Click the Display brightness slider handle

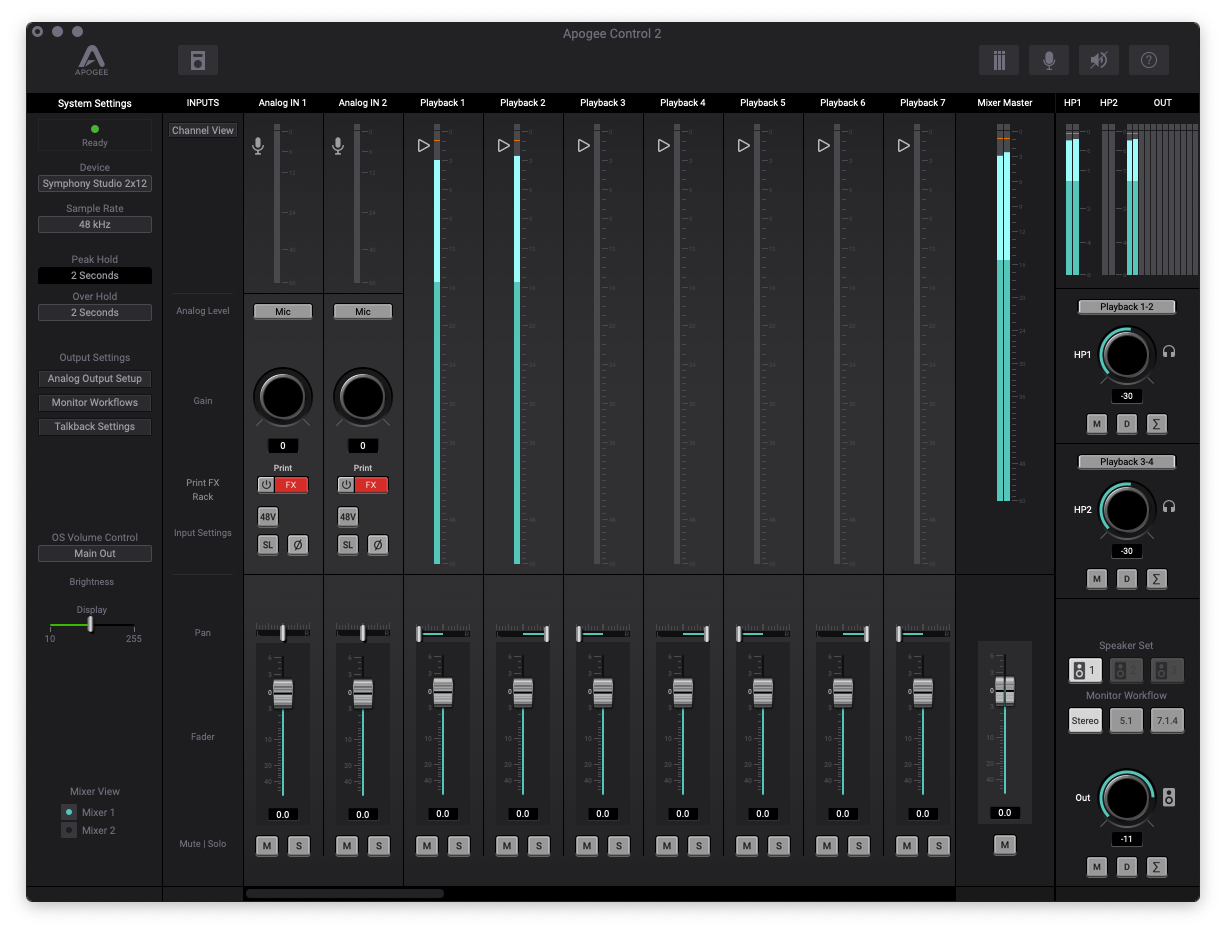click(x=91, y=624)
